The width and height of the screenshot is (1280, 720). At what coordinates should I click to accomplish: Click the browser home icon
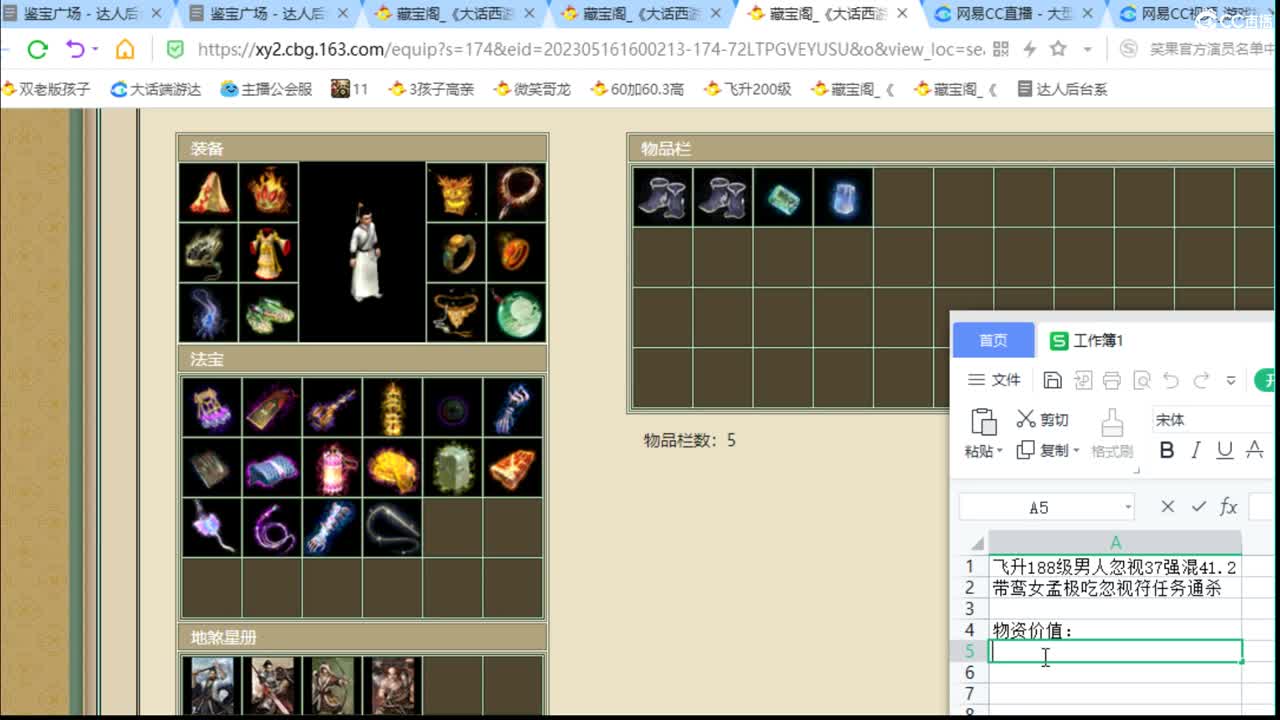pyautogui.click(x=125, y=49)
